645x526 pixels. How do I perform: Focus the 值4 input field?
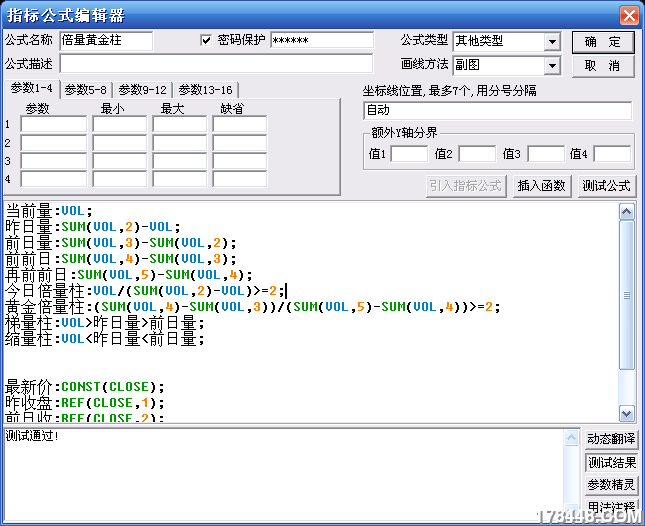[x=612, y=154]
